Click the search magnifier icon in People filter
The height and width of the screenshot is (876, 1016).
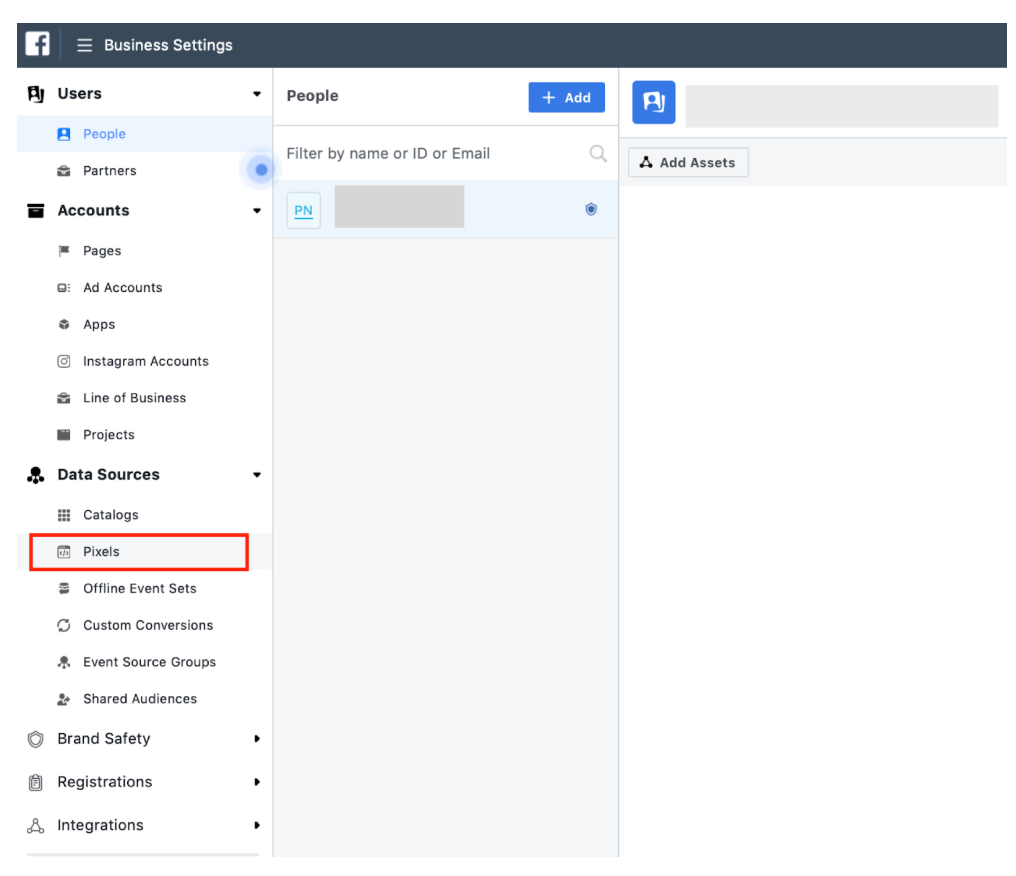tap(598, 153)
